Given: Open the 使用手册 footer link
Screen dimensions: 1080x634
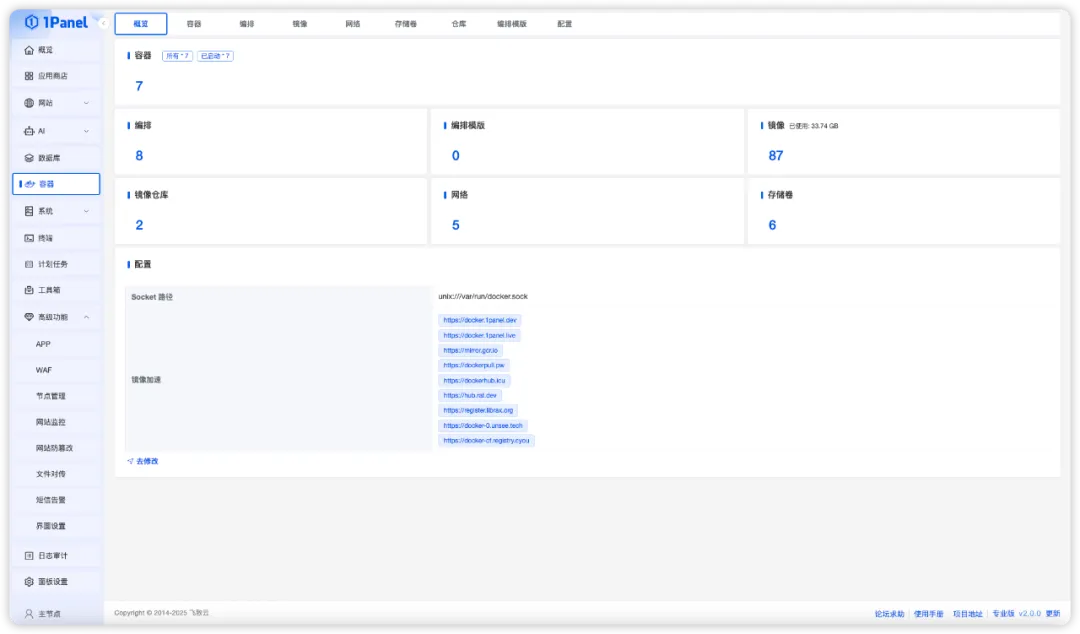Looking at the screenshot, I should click(x=928, y=613).
